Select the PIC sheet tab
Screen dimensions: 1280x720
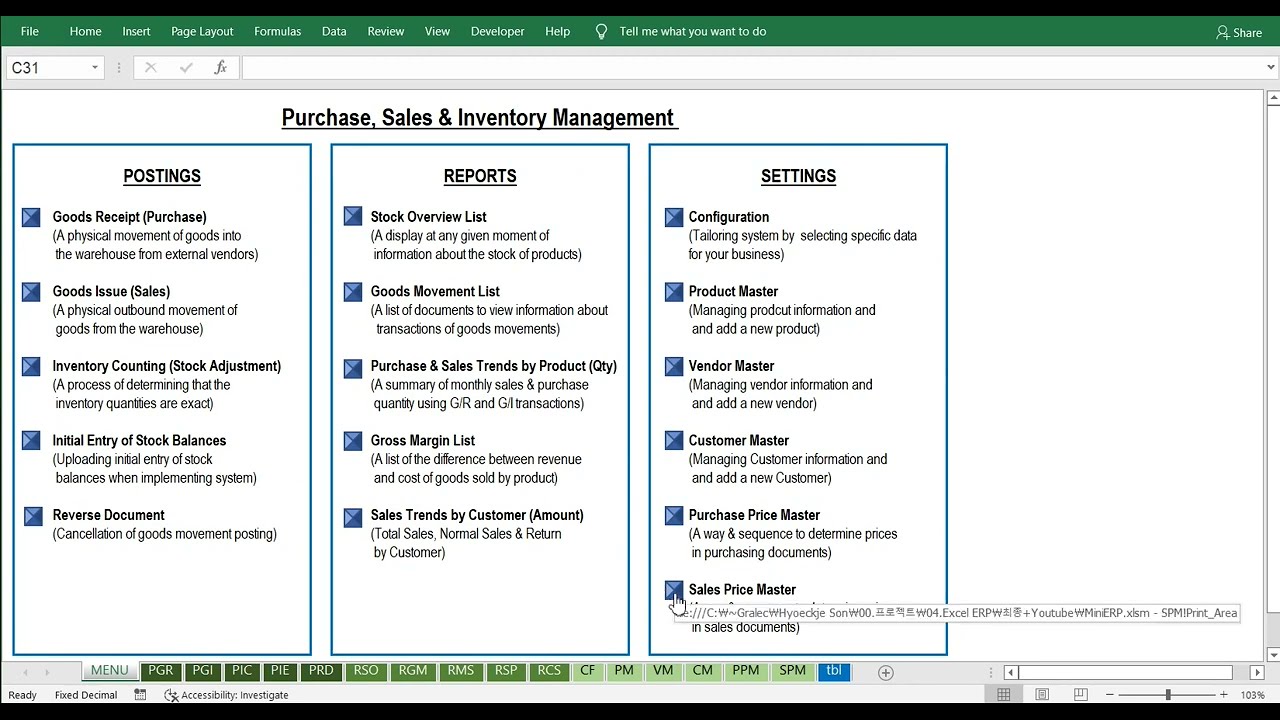[x=242, y=671]
